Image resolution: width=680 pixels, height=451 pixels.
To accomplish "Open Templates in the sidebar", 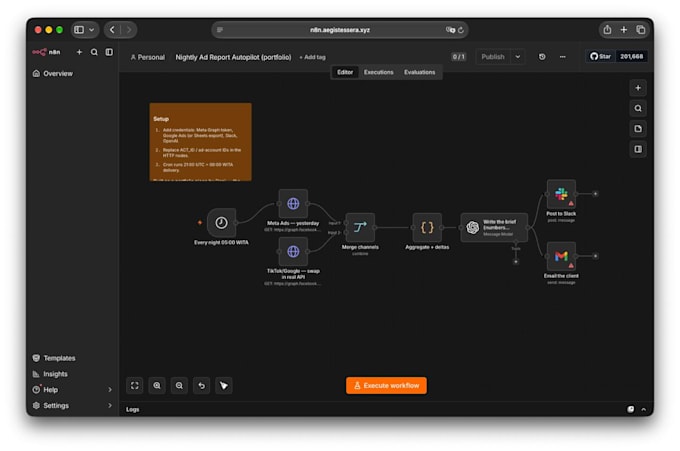I will (x=54, y=358).
